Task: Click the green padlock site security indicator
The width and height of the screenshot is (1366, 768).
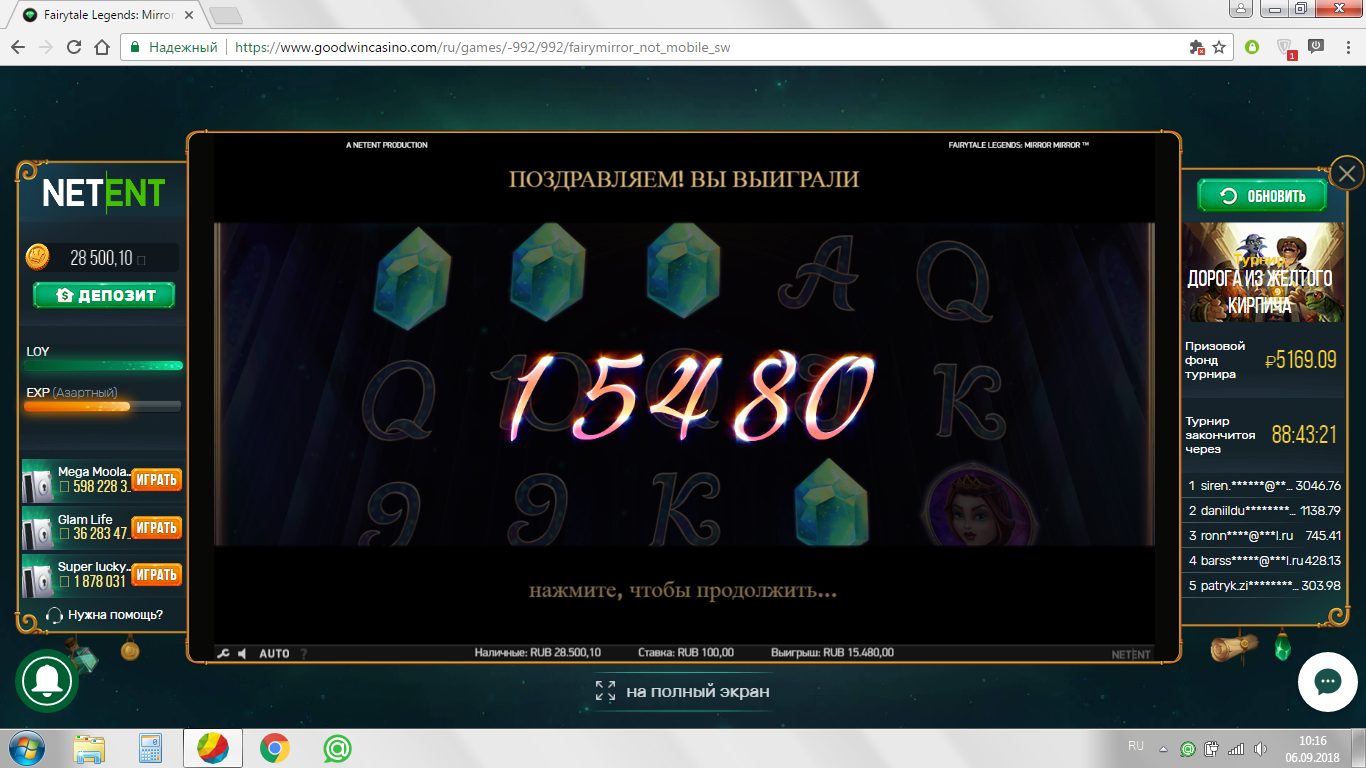Action: click(x=135, y=47)
